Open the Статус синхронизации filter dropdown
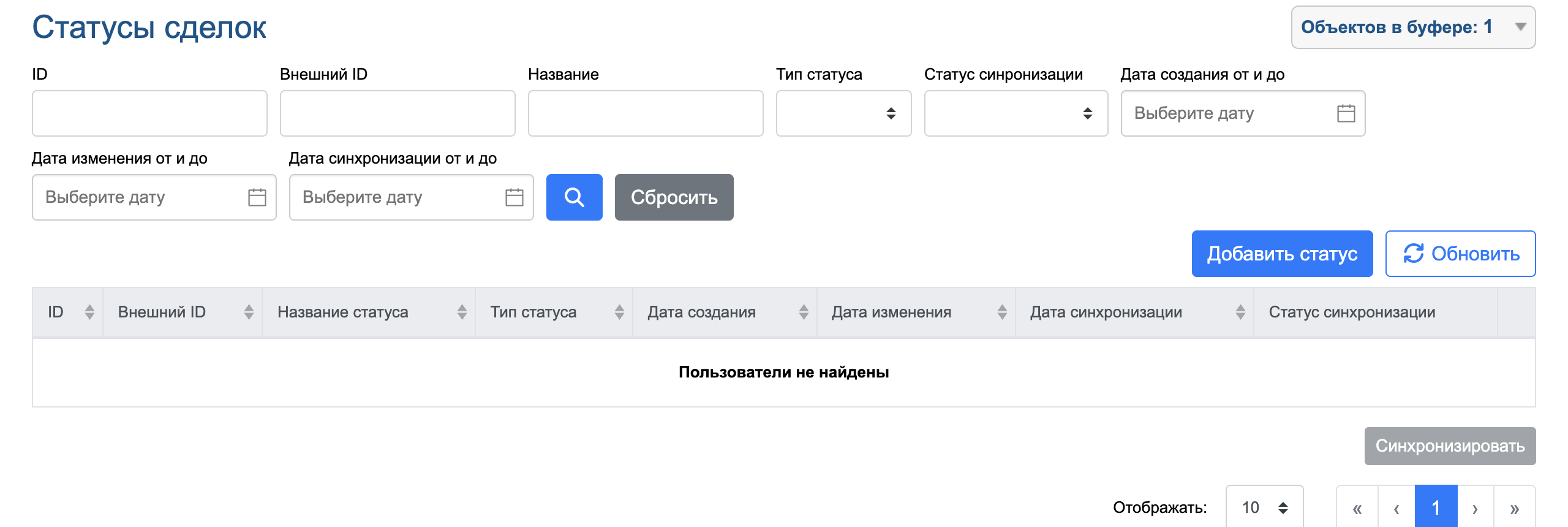Screen dimensions: 1568x527 pos(1016,113)
